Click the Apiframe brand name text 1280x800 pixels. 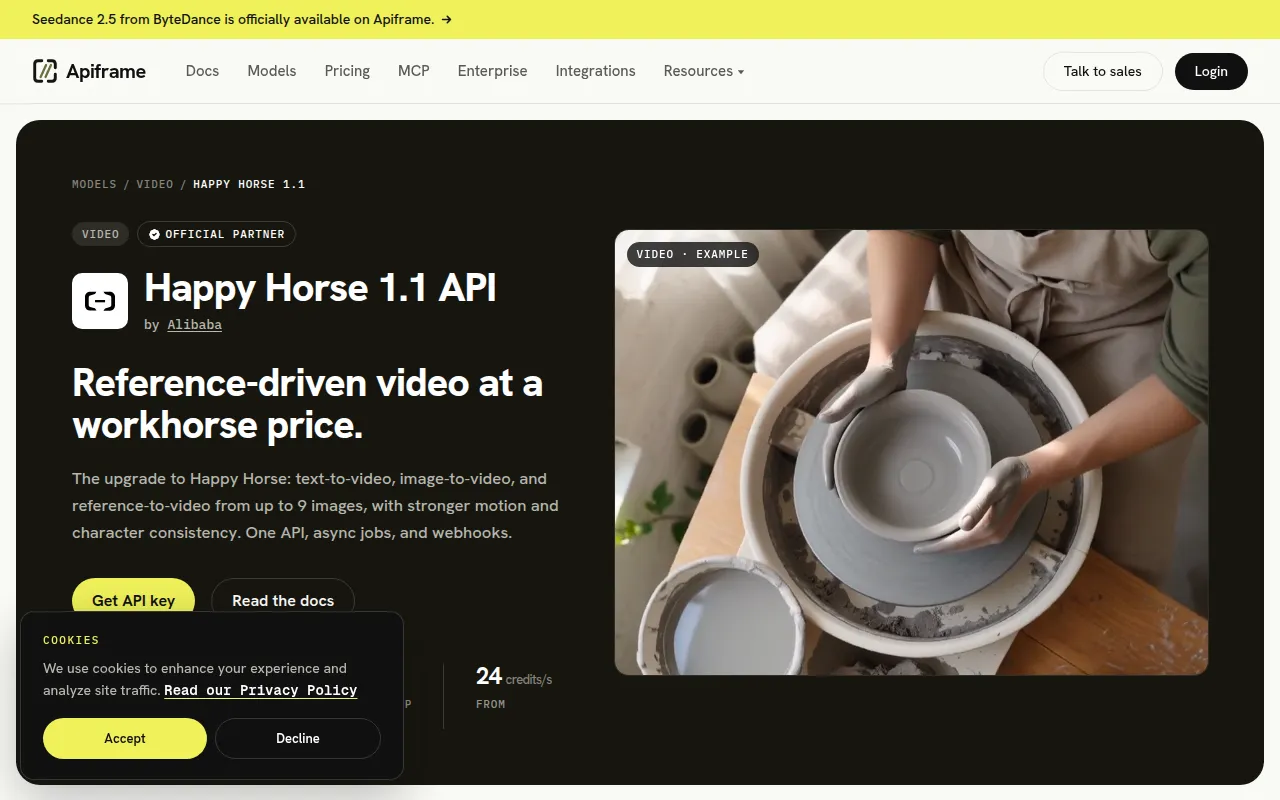106,71
